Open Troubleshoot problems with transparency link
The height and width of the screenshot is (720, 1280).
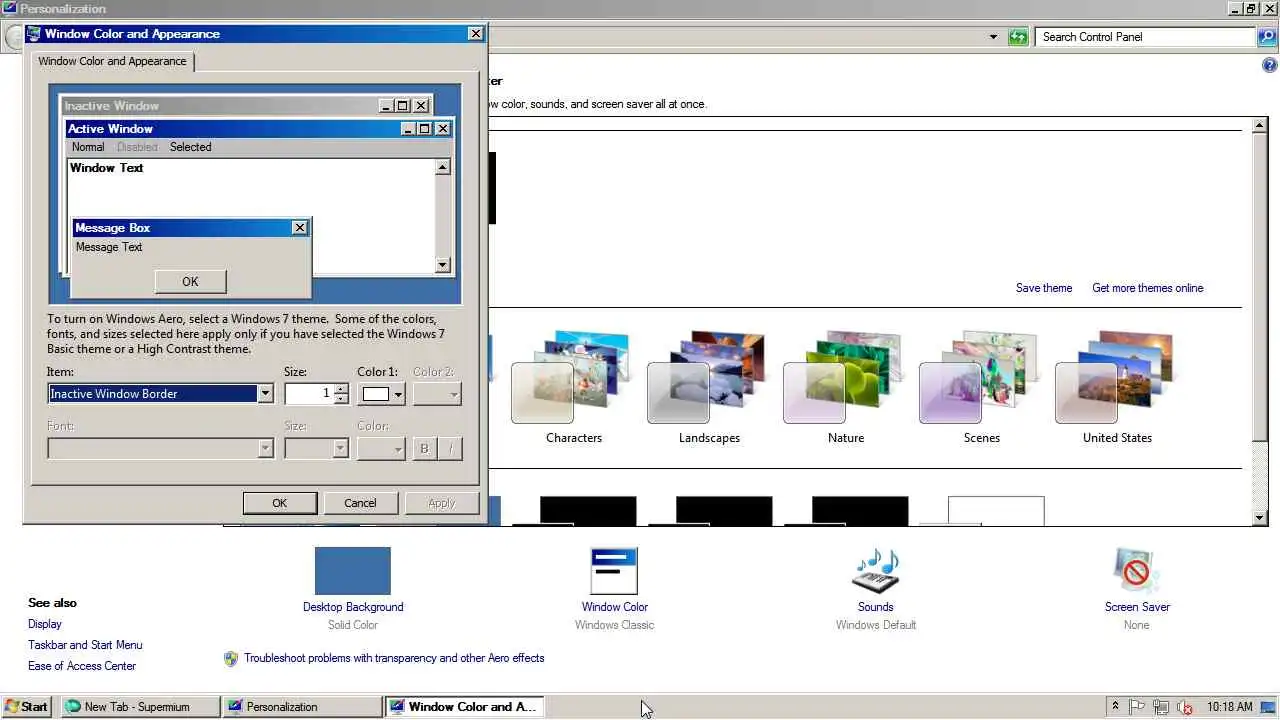coord(394,658)
